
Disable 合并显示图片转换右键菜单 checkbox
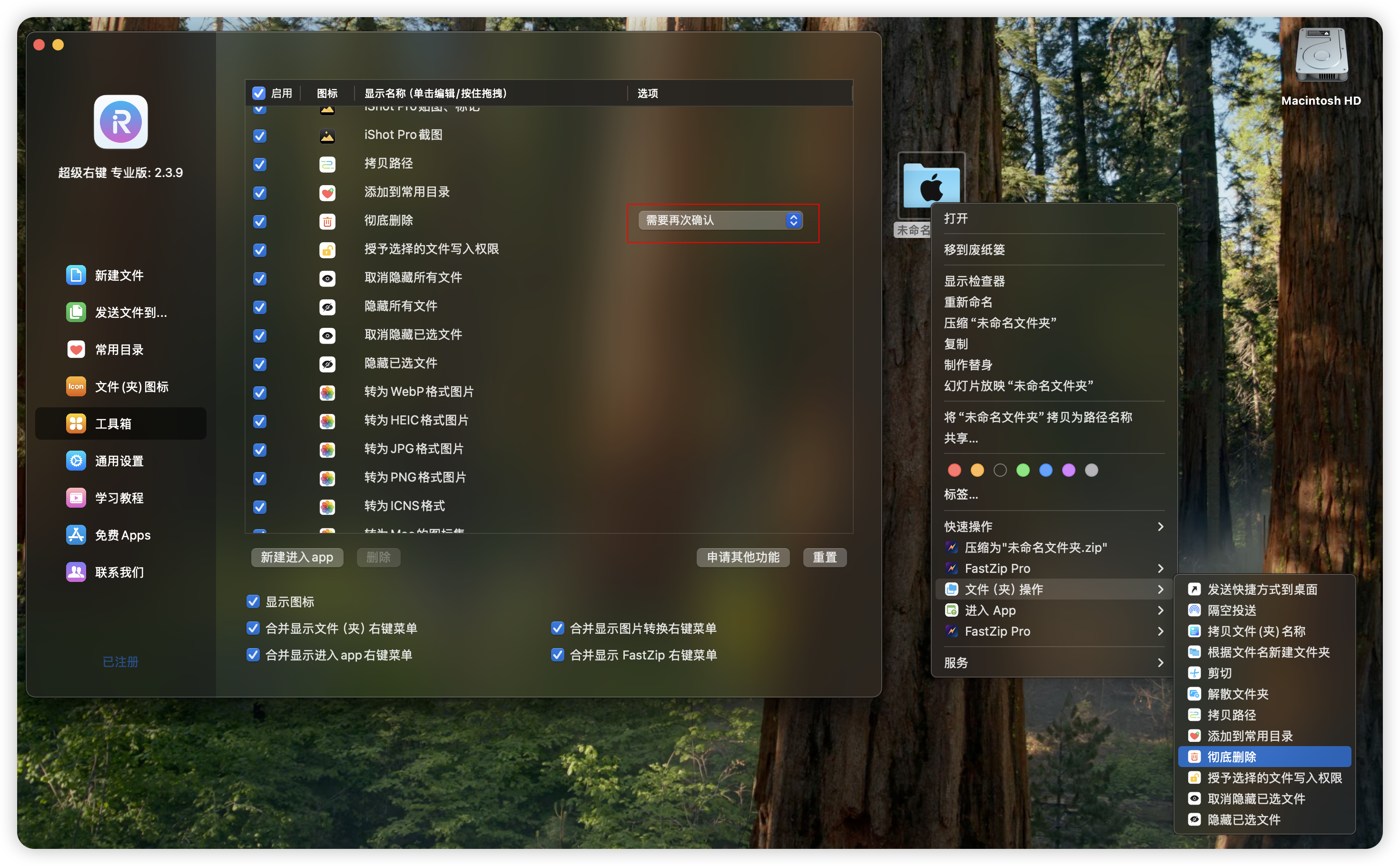pyautogui.click(x=557, y=628)
